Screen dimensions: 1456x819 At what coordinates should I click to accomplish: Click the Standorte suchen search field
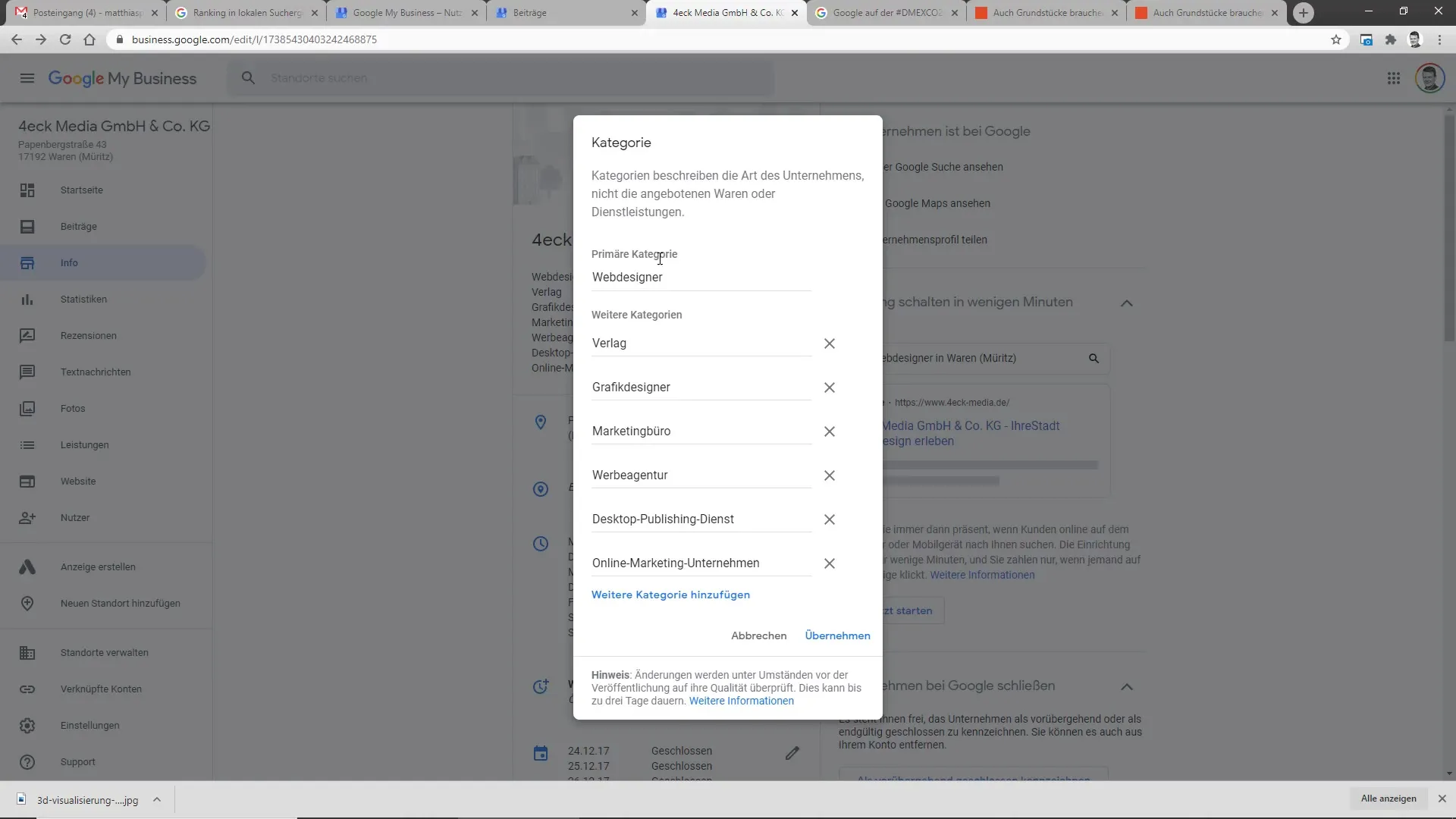[500, 78]
